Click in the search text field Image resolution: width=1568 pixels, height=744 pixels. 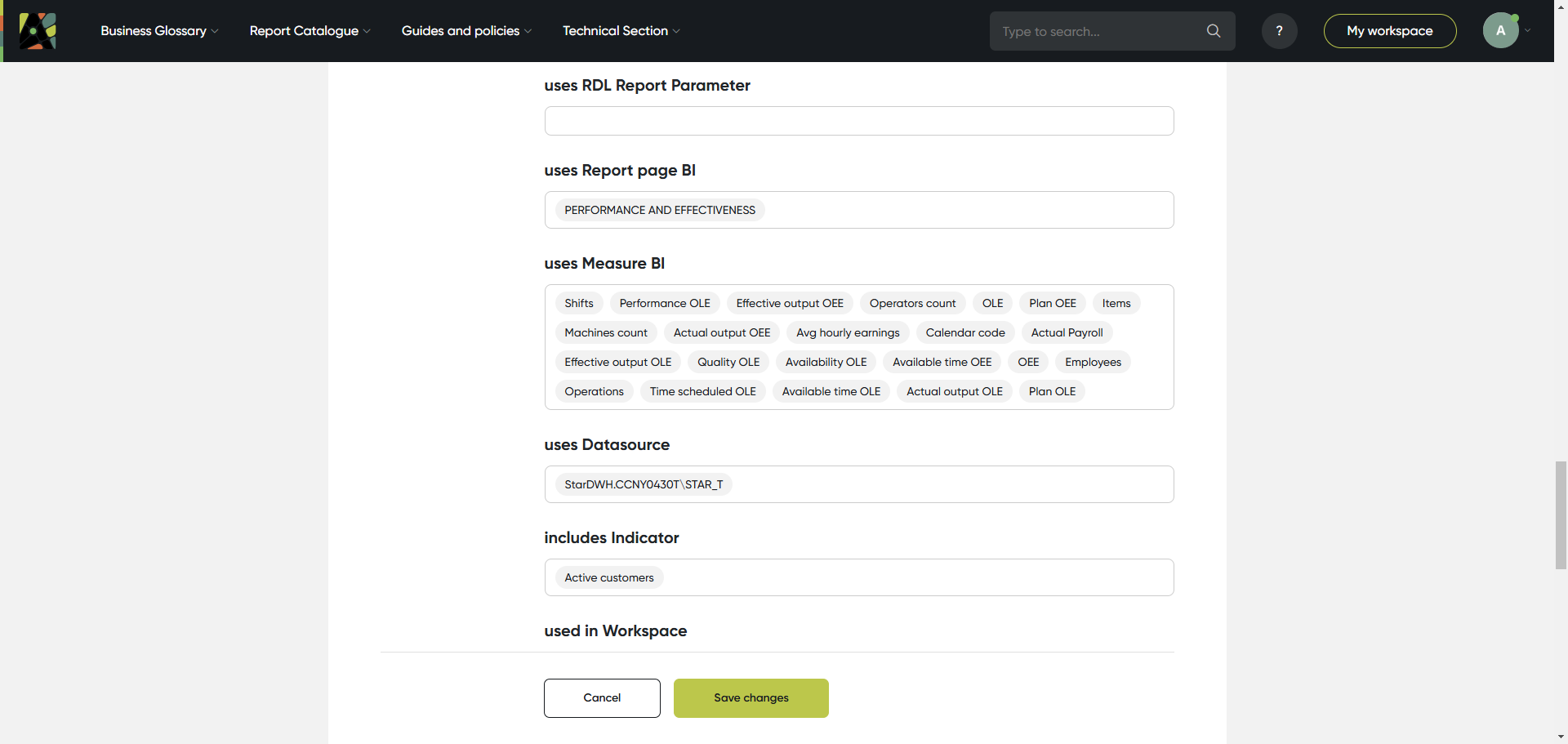tap(1098, 31)
